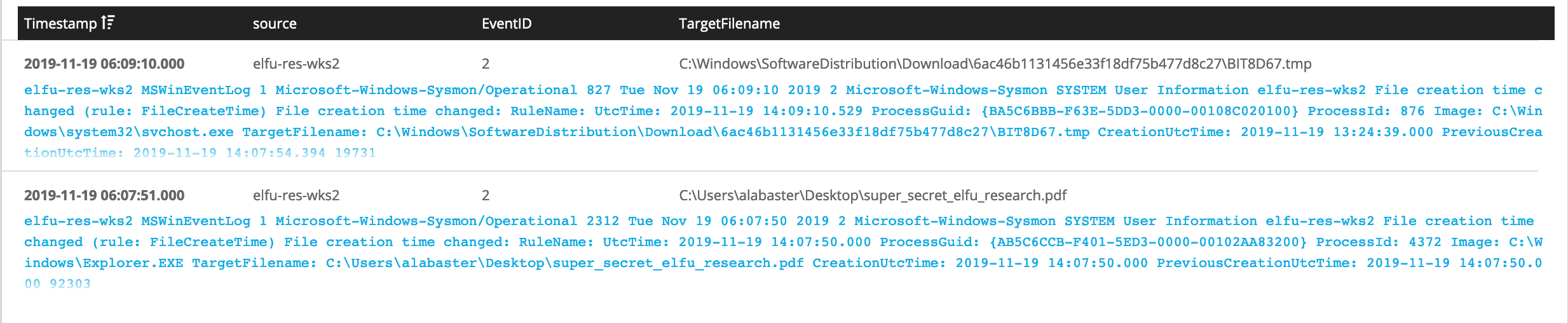Toggle the sort icon beside Timestamp
This screenshot has width=1568, height=323.
[x=108, y=23]
